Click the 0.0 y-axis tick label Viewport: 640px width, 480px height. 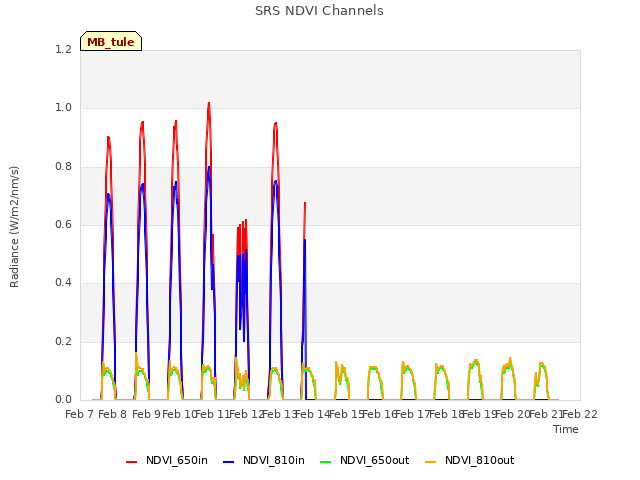point(64,400)
